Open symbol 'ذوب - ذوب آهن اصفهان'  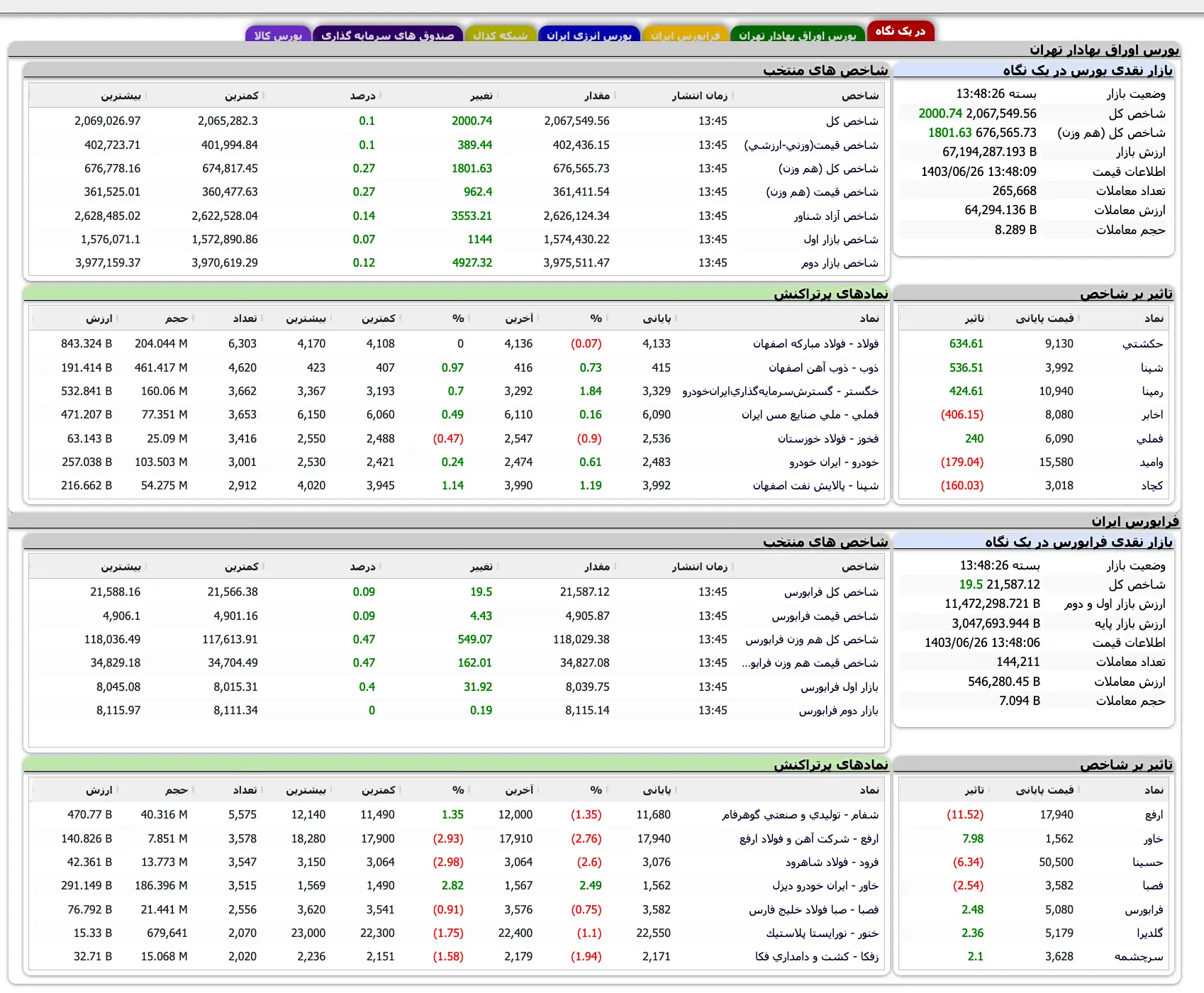(x=824, y=368)
